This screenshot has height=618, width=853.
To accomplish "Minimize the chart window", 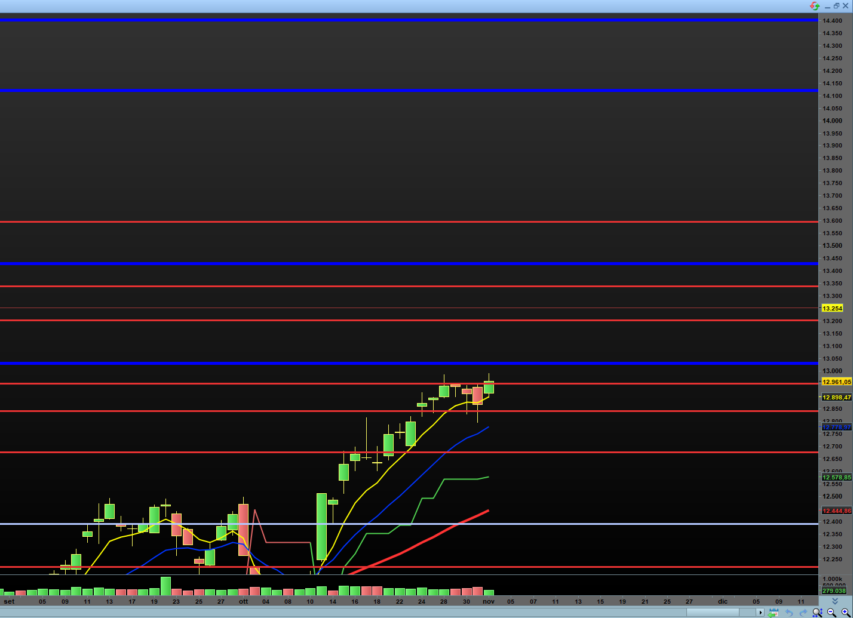I will tap(827, 5).
